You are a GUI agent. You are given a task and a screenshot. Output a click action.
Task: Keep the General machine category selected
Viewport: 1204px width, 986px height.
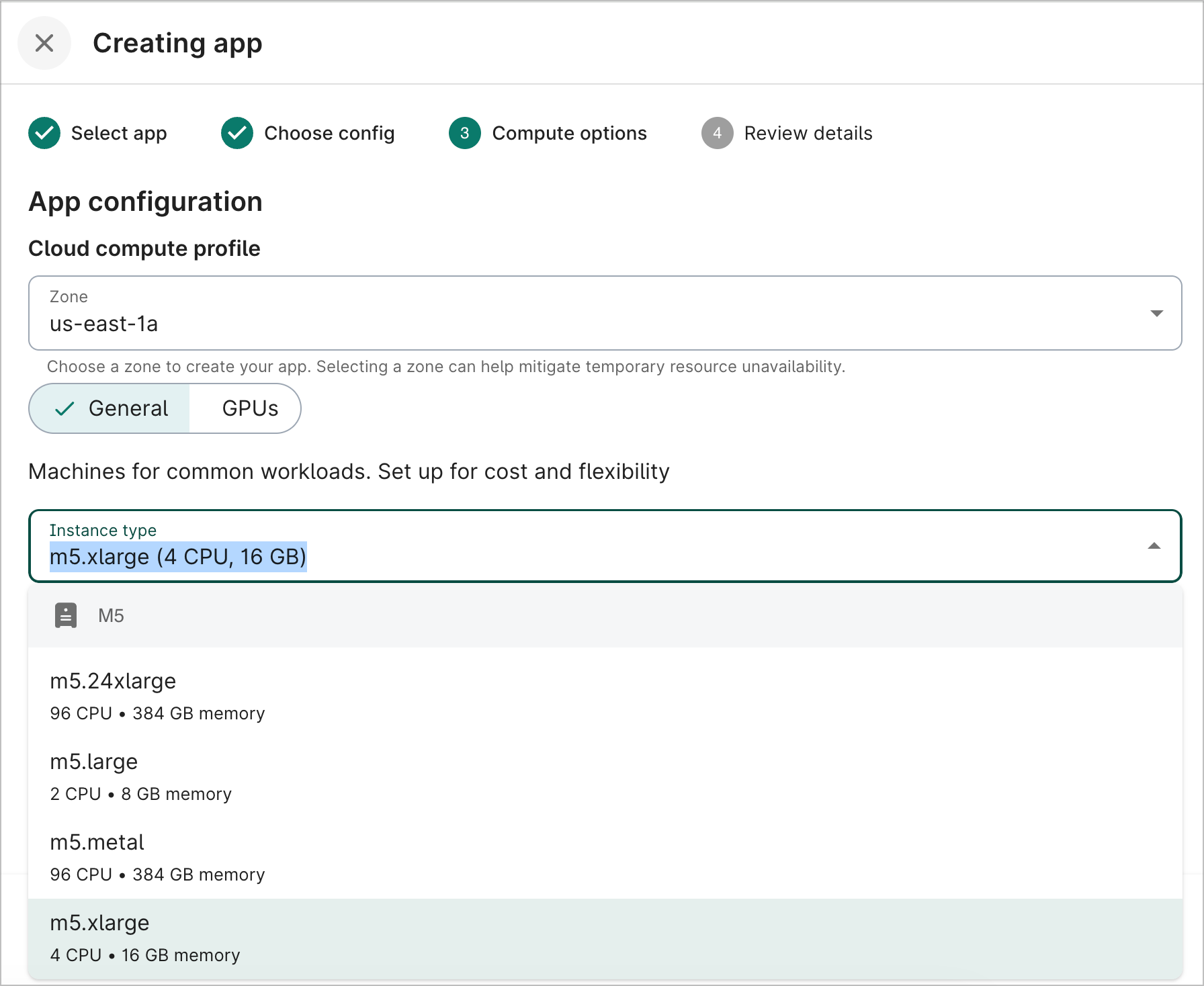[128, 408]
